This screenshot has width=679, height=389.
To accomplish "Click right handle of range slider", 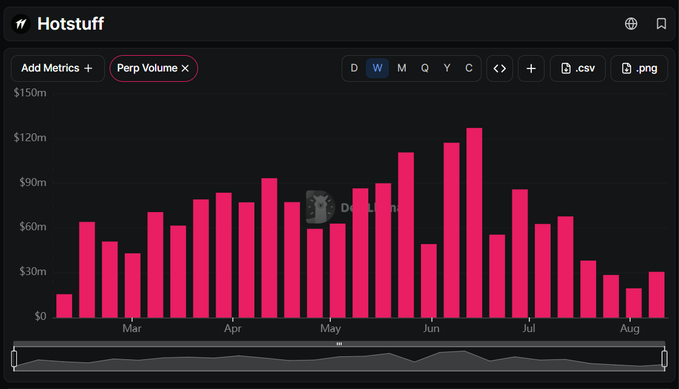I will (x=664, y=359).
